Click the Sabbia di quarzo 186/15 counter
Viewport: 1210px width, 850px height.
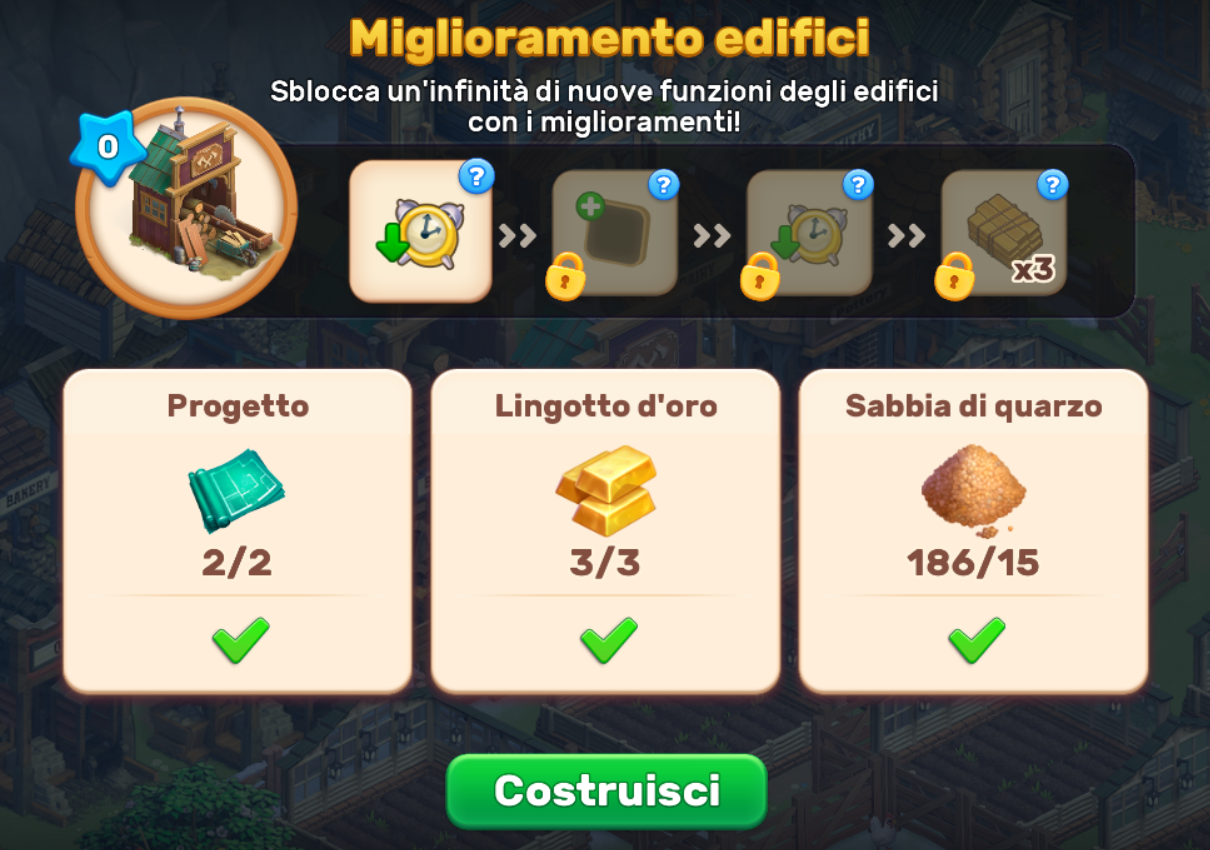[973, 563]
